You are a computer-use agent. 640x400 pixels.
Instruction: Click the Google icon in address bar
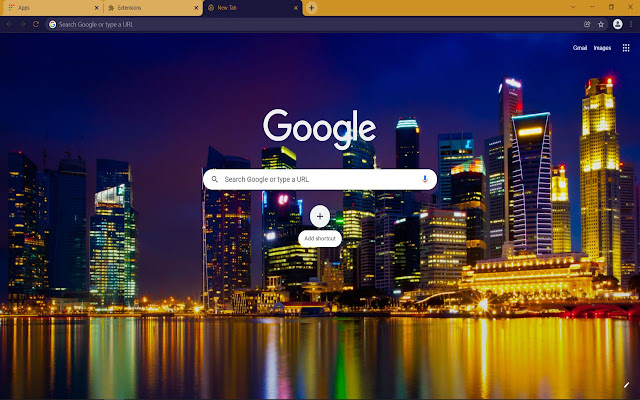[53, 24]
